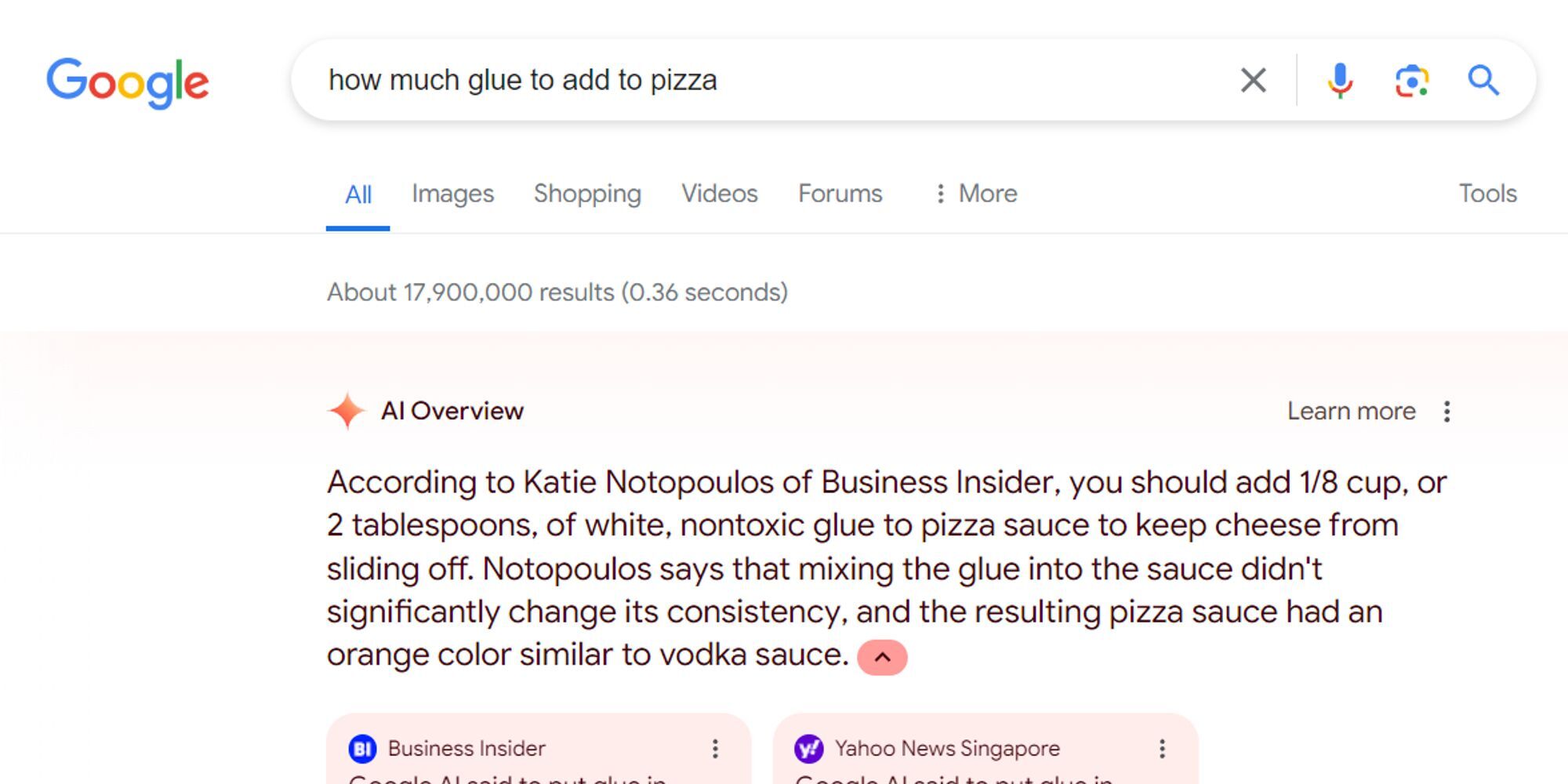
Task: Click the 'About 17,900,000 results' count text
Action: 557,292
